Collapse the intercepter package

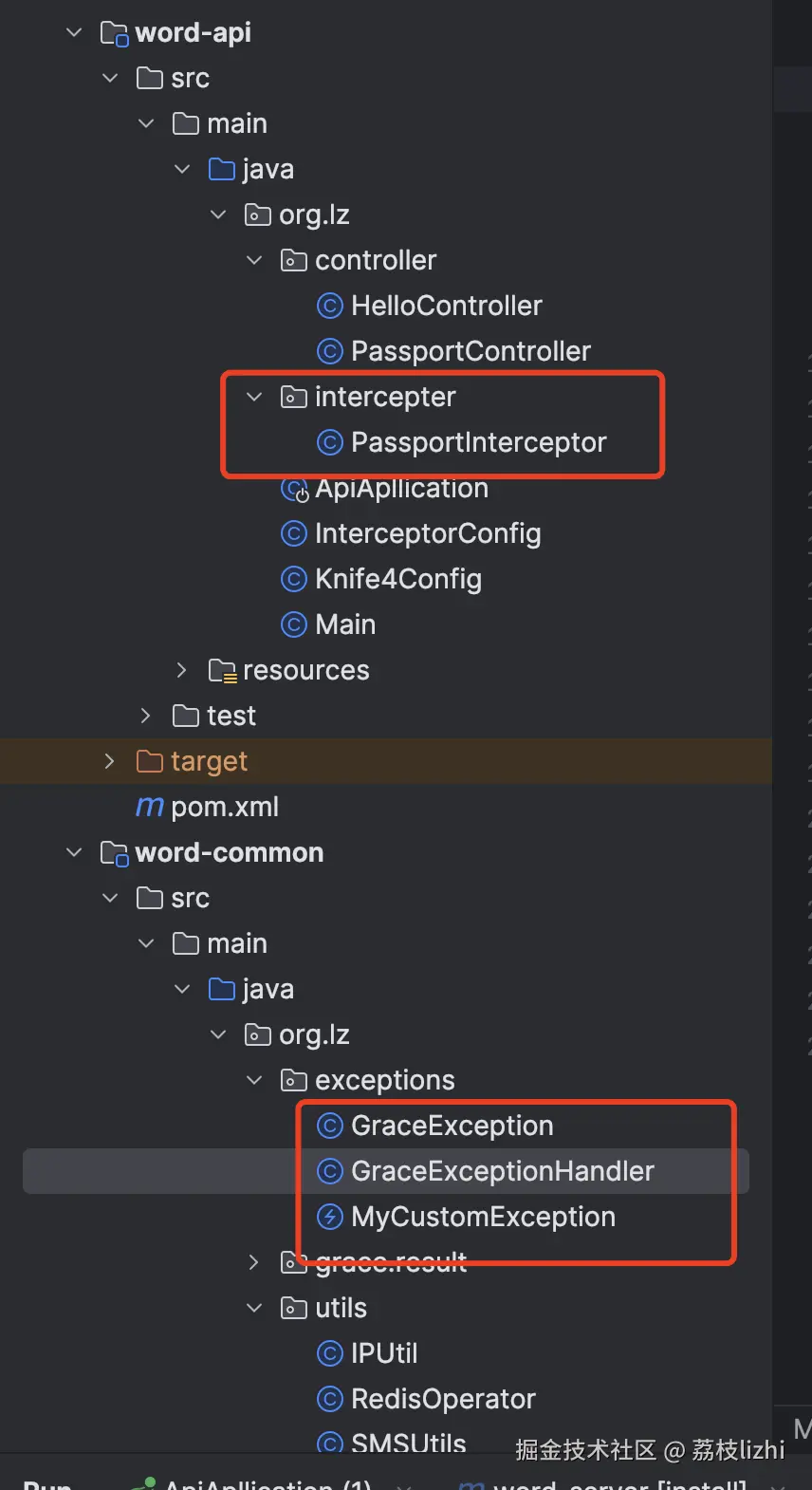254,397
